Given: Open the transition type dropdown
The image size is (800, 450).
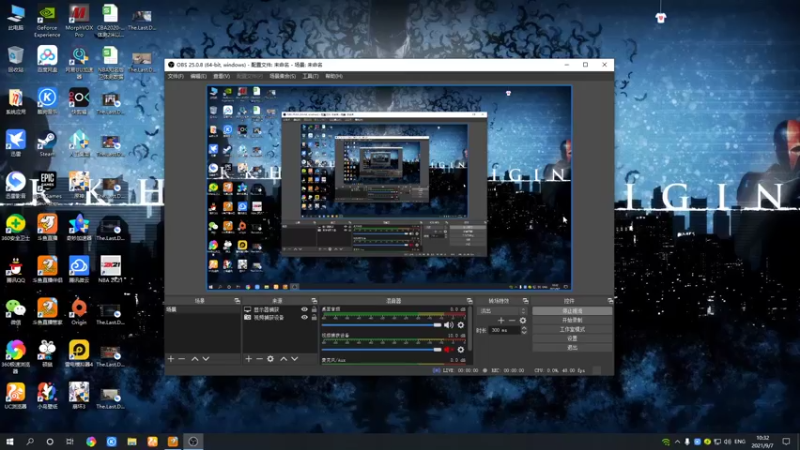Looking at the screenshot, I should point(502,311).
